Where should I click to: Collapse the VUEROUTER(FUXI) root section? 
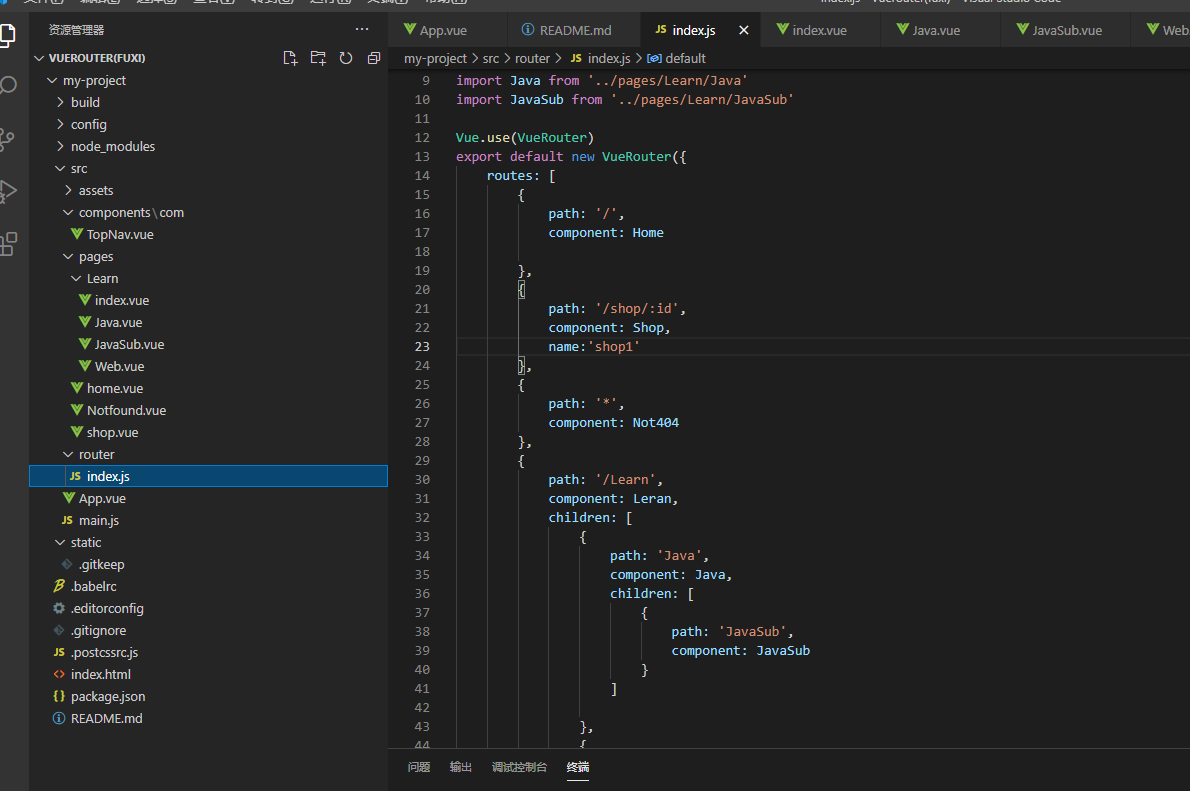39,58
